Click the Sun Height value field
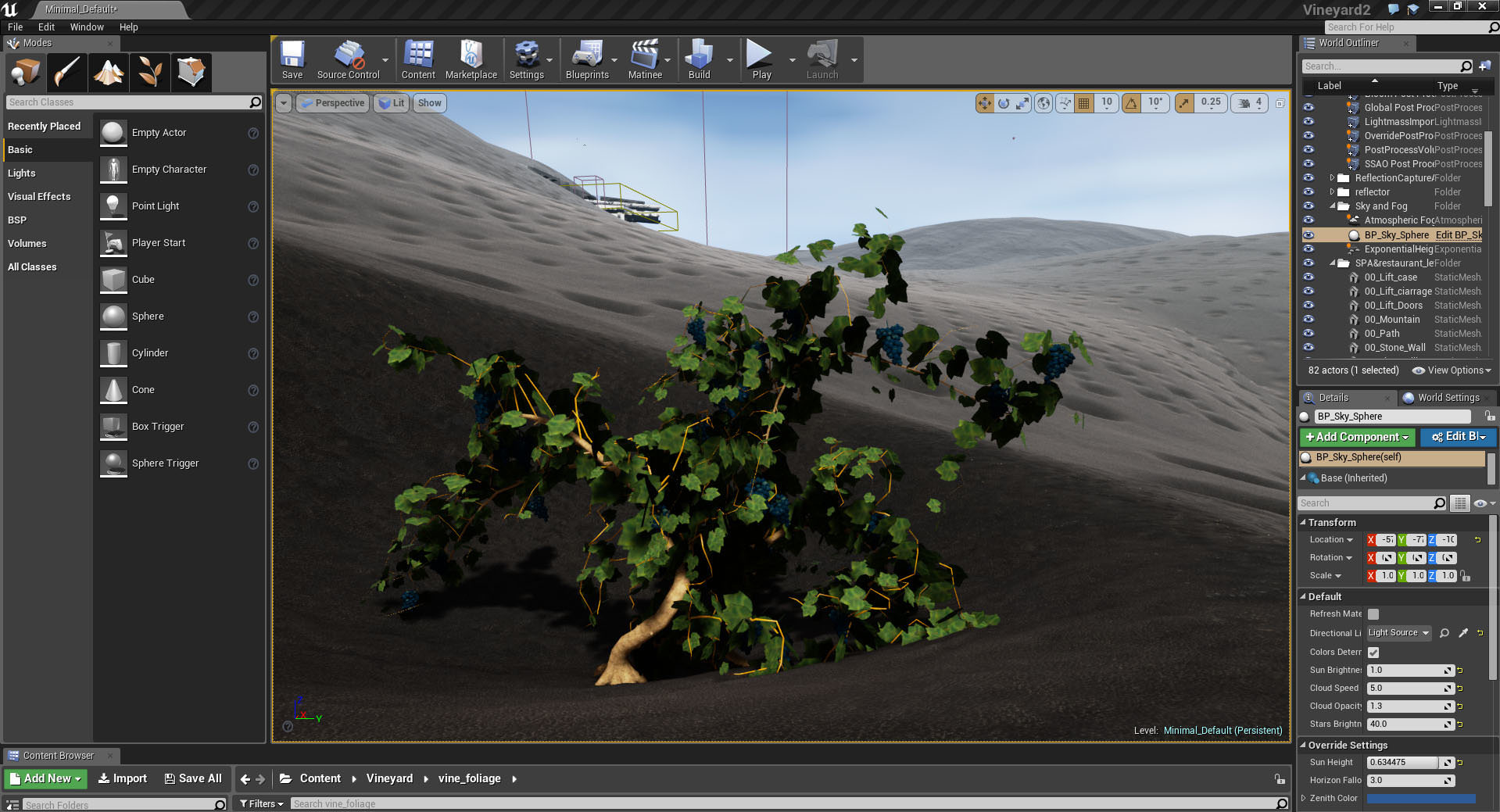This screenshot has height=812, width=1500. 1402,762
